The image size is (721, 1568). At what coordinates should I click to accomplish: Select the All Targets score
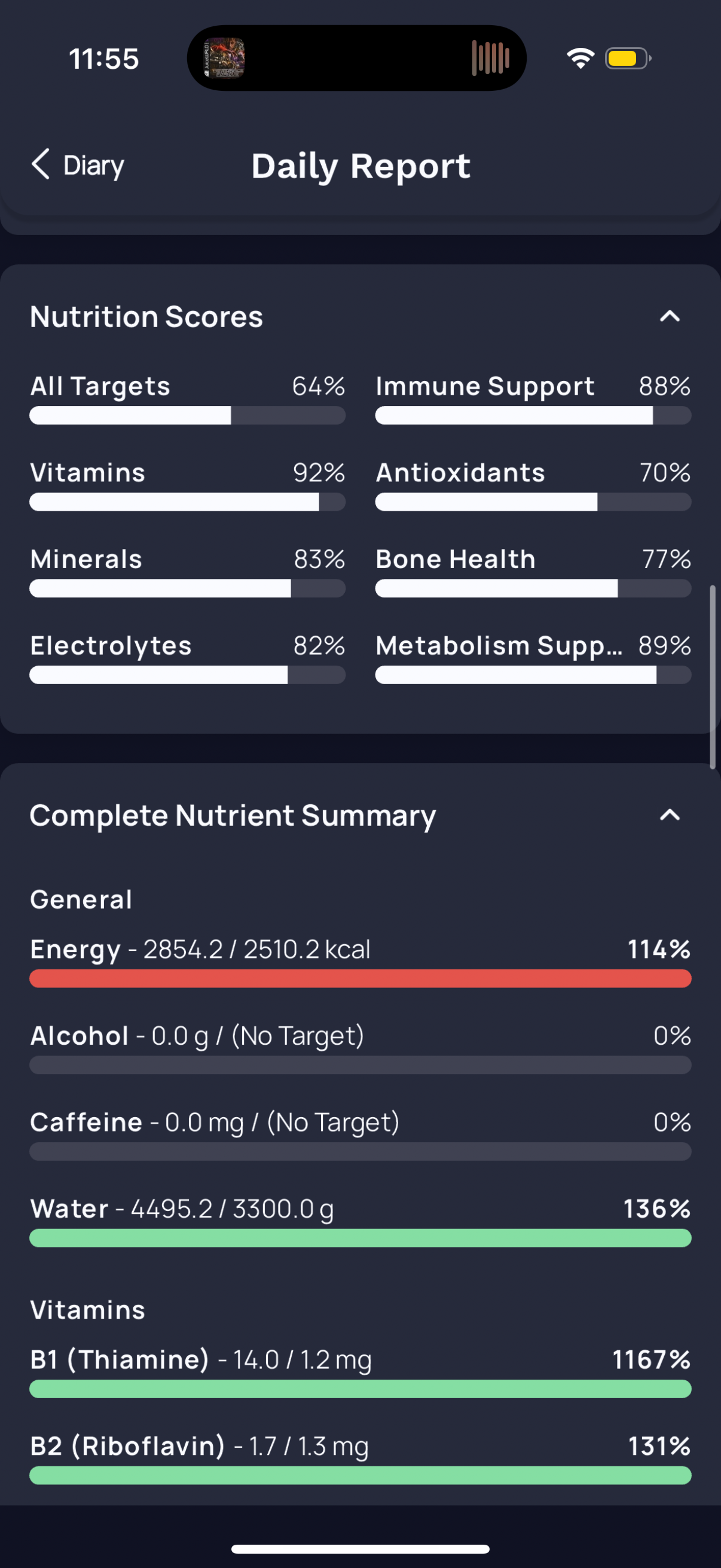tap(187, 398)
